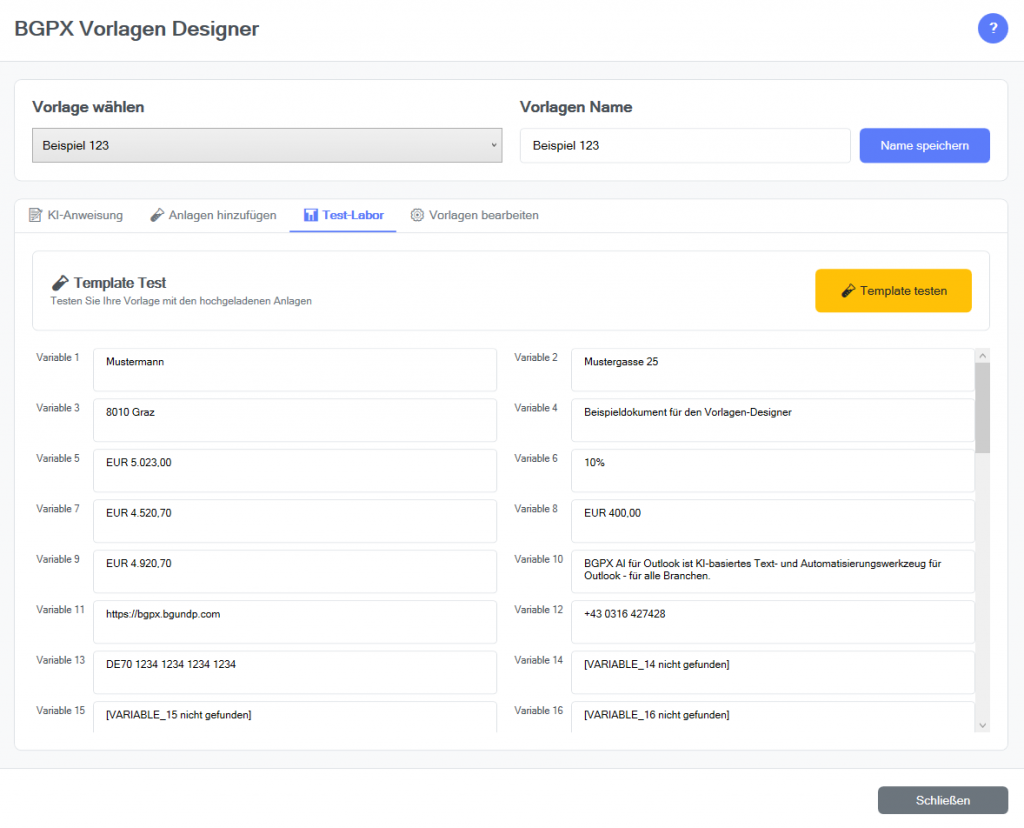Click the Name speichern button
This screenshot has width=1024, height=828.
click(x=924, y=145)
